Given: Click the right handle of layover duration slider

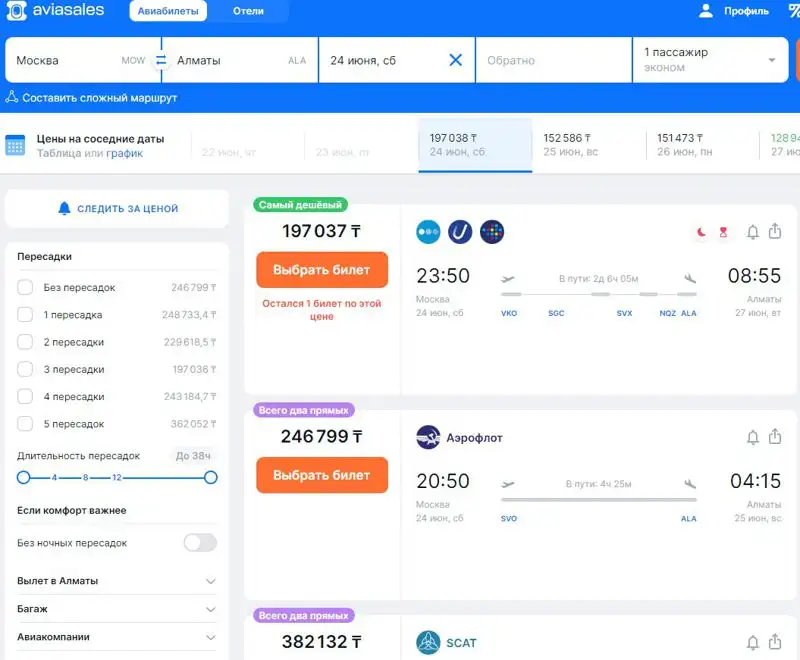Looking at the screenshot, I should coord(210,478).
